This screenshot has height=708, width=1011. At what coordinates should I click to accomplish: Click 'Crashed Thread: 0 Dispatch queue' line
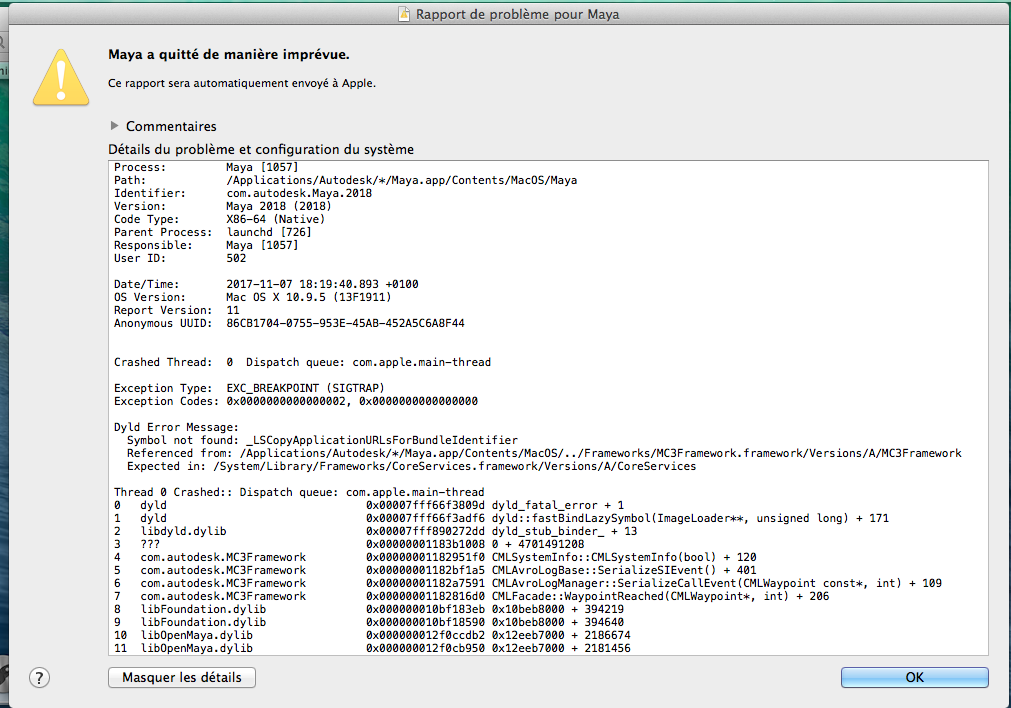(302, 362)
